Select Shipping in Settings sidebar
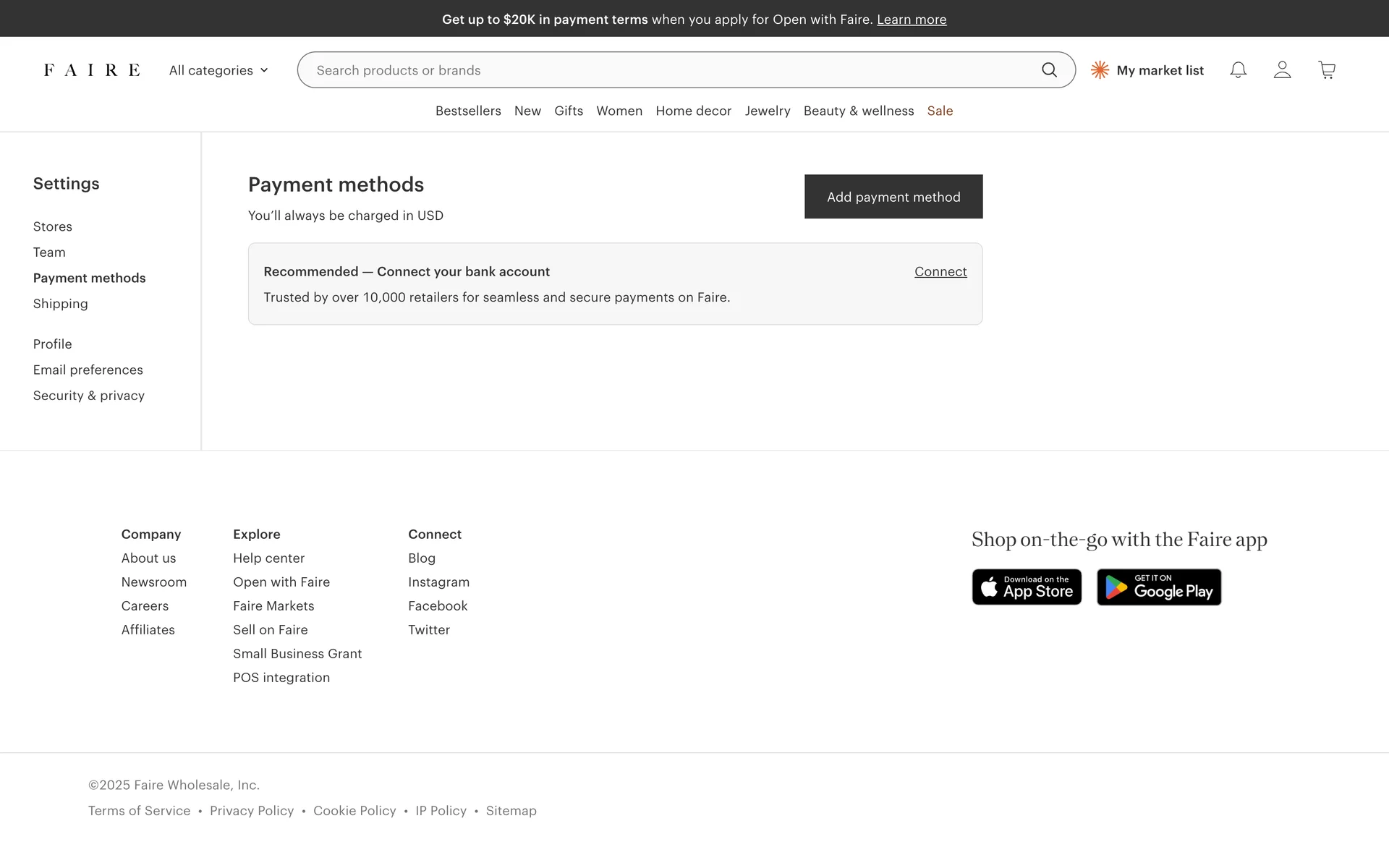The width and height of the screenshot is (1389, 868). (61, 304)
